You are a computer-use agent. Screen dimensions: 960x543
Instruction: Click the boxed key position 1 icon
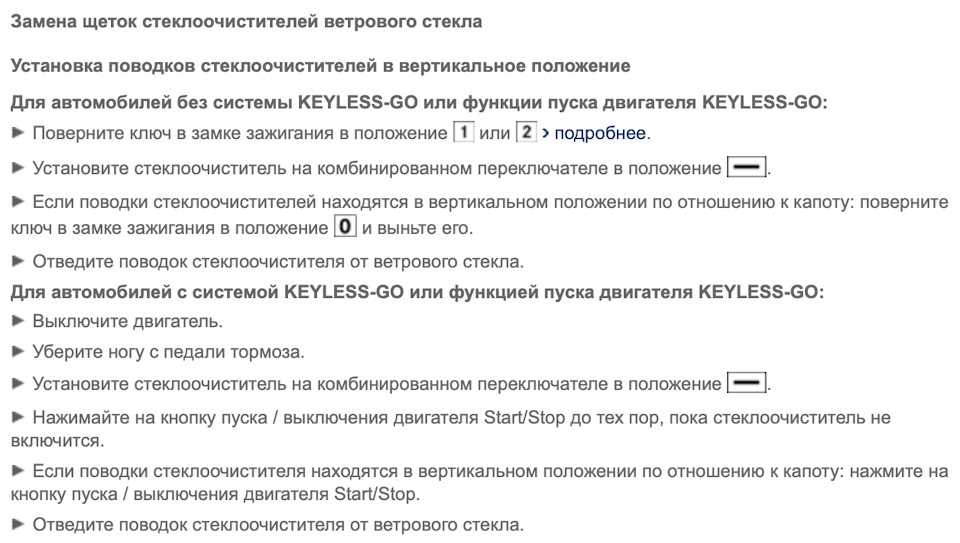pos(462,132)
